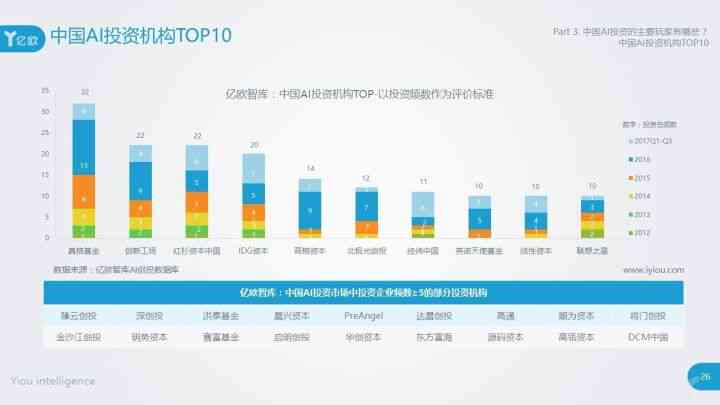Click the blue table header banner
720x405 pixels.
pos(363,292)
